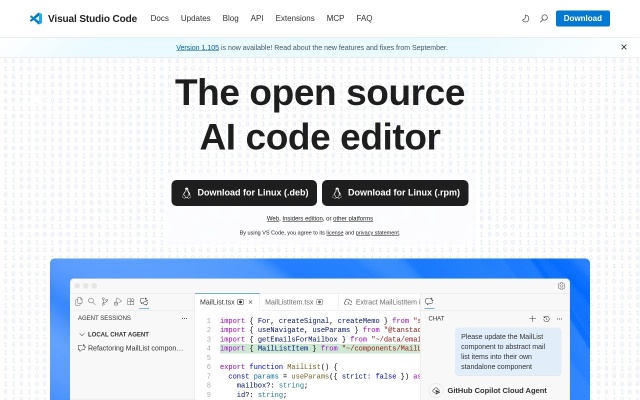This screenshot has height=400, width=640.
Task: Click the Source Control icon in sidebar
Action: tap(105, 301)
